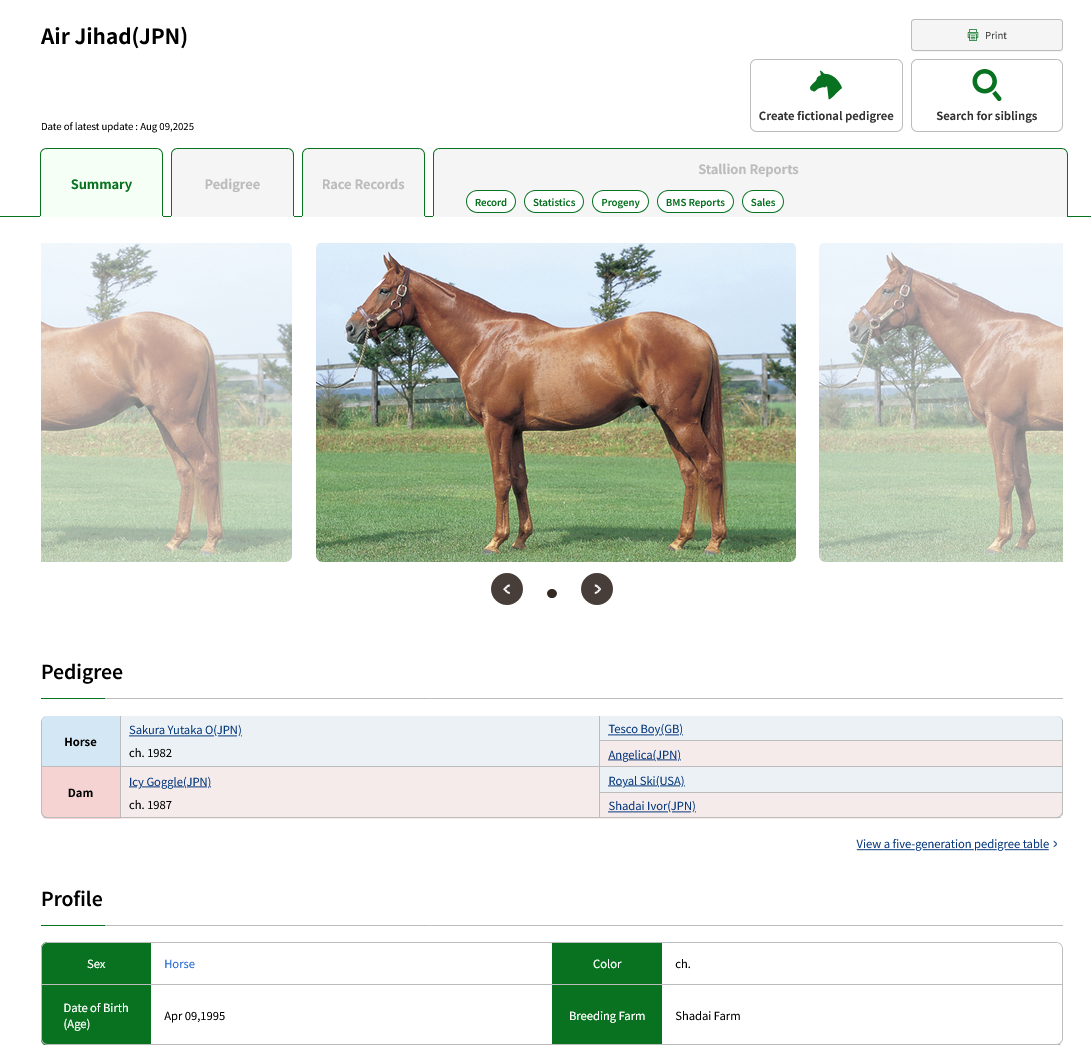Click the faded right horse photo
This screenshot has width=1092, height=1058.
point(941,403)
